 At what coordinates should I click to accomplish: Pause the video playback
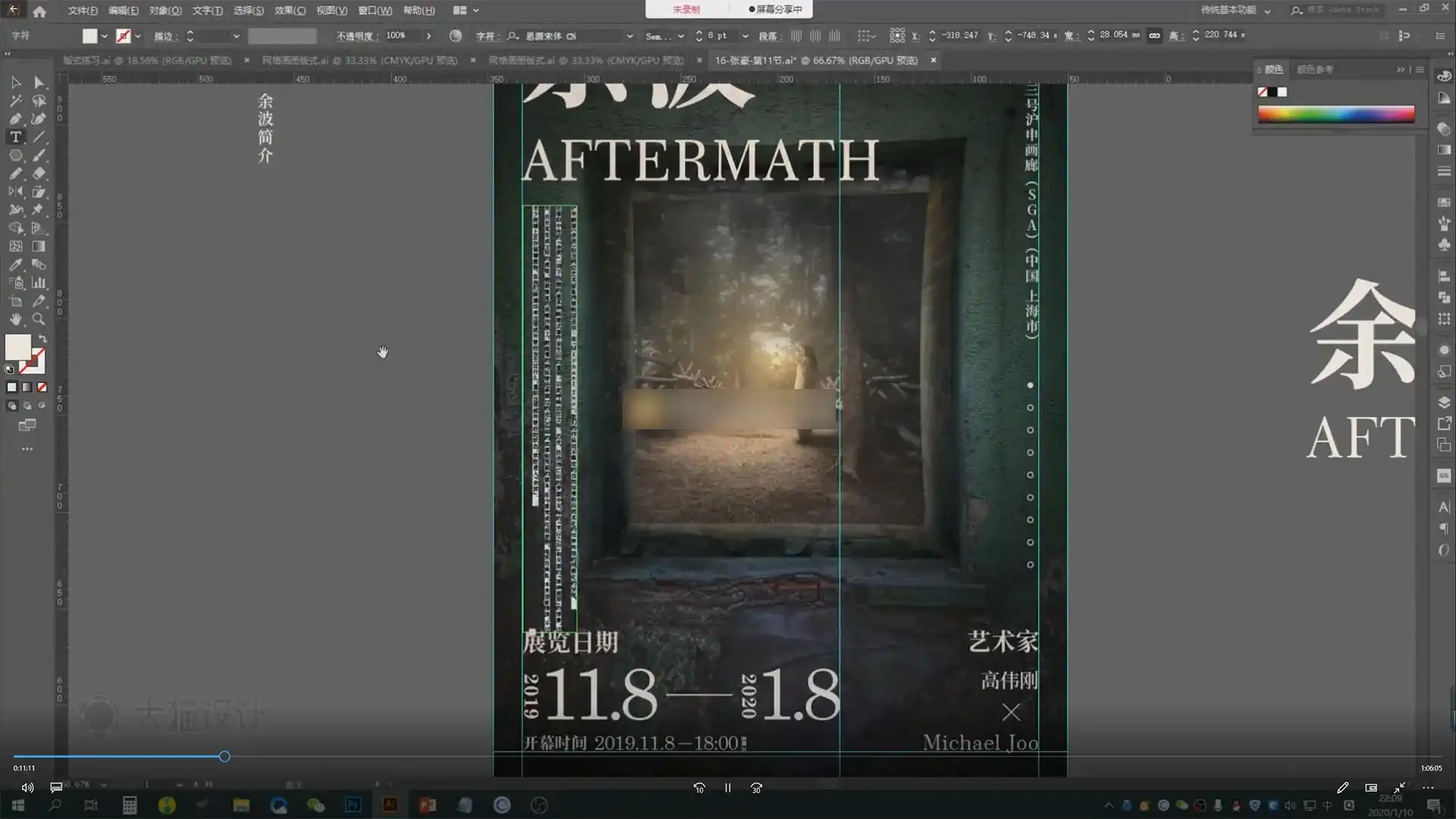click(x=727, y=788)
